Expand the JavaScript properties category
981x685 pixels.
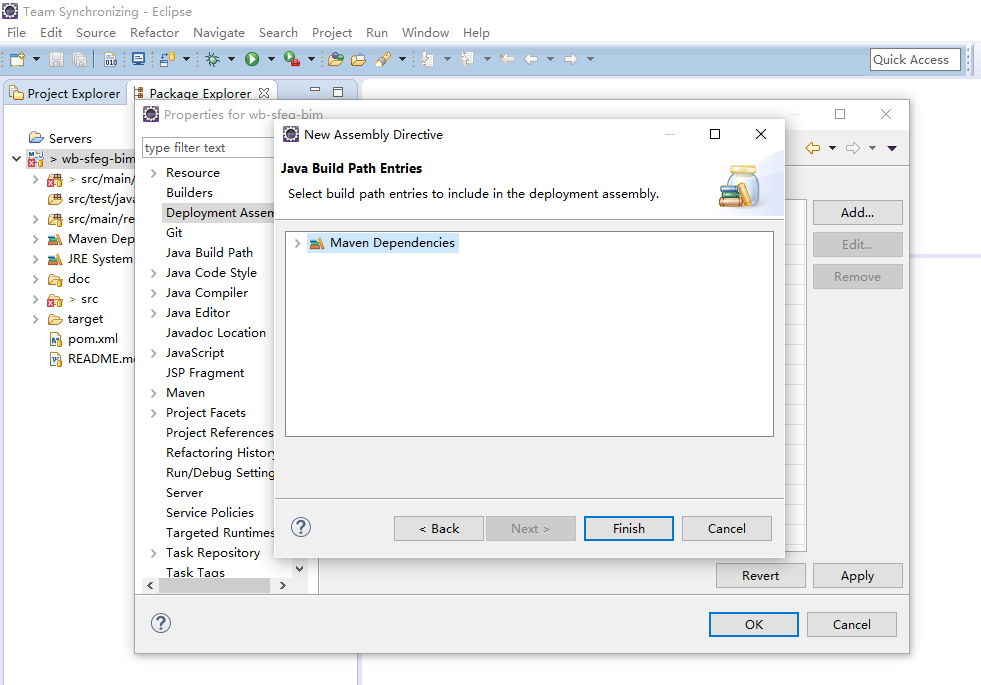[154, 353]
